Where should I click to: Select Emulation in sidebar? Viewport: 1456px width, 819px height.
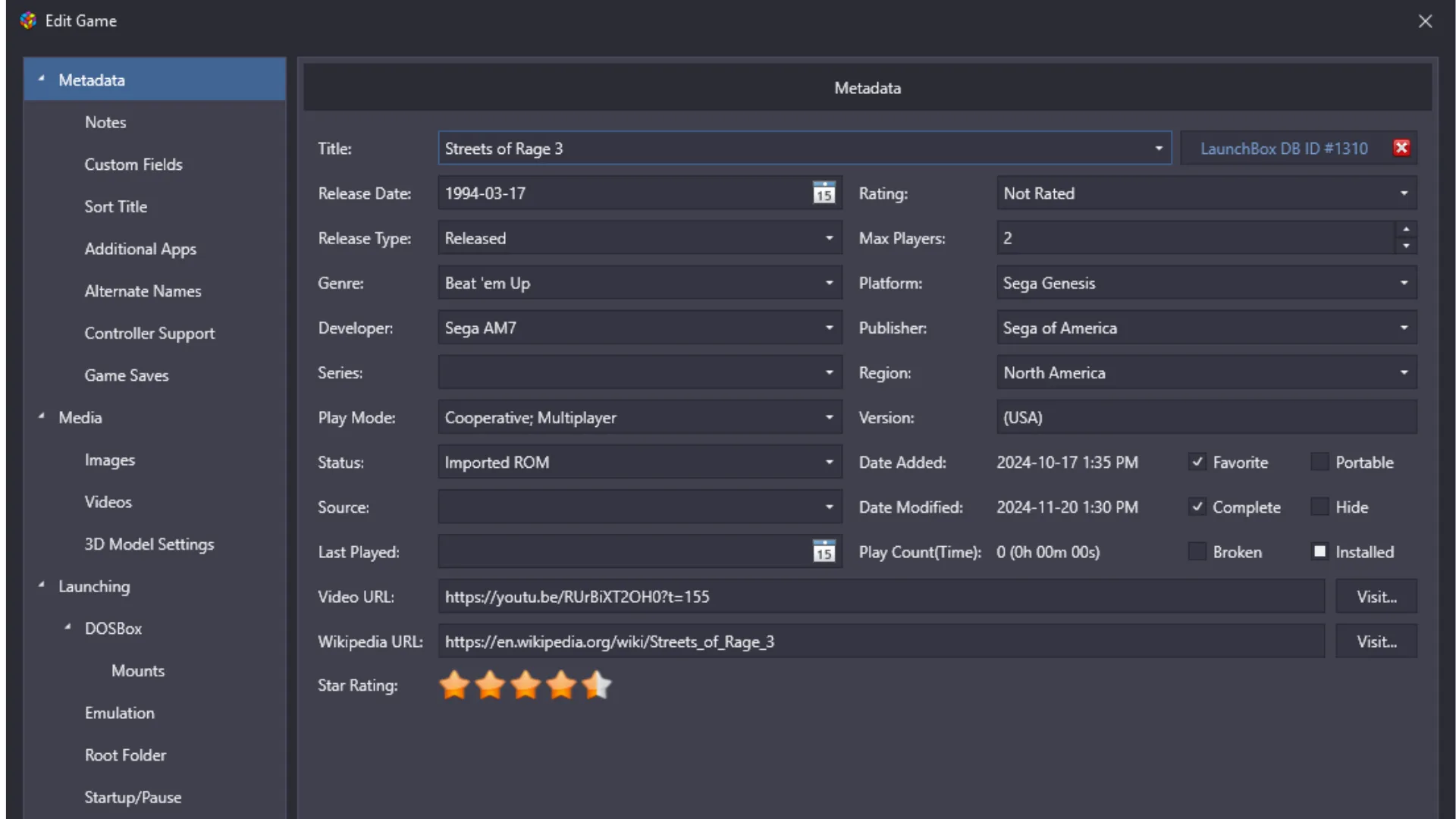[120, 713]
